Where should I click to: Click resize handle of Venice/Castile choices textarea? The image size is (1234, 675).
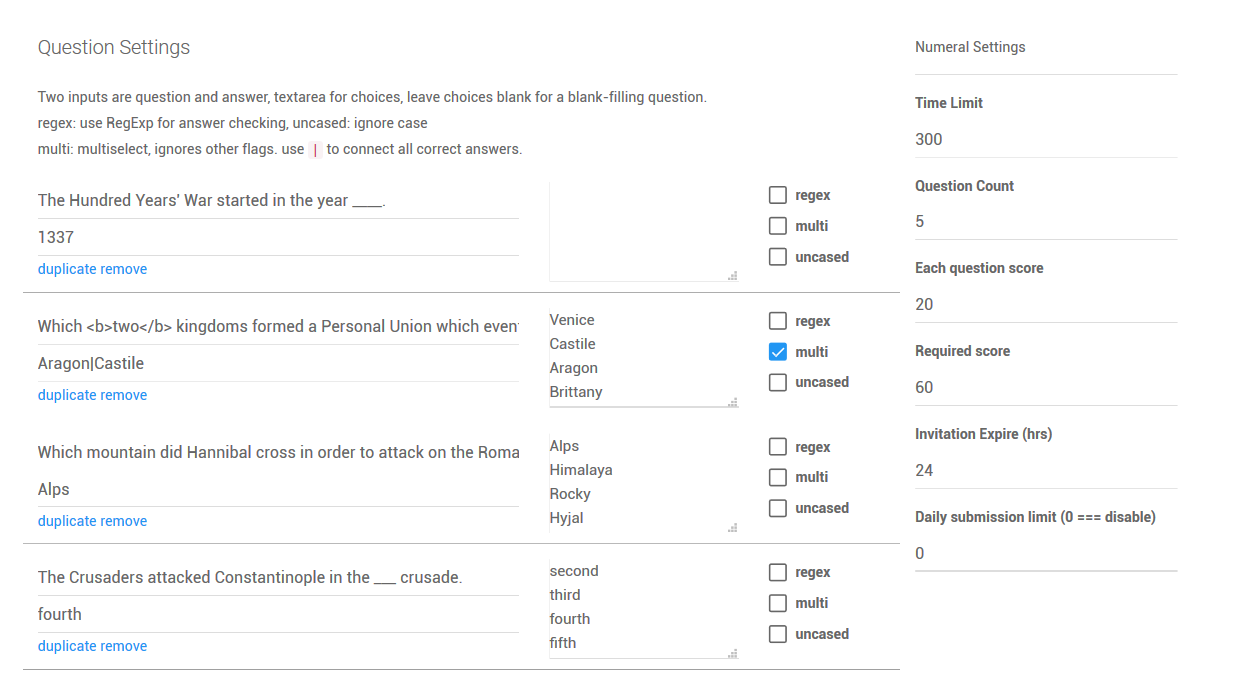tap(733, 402)
